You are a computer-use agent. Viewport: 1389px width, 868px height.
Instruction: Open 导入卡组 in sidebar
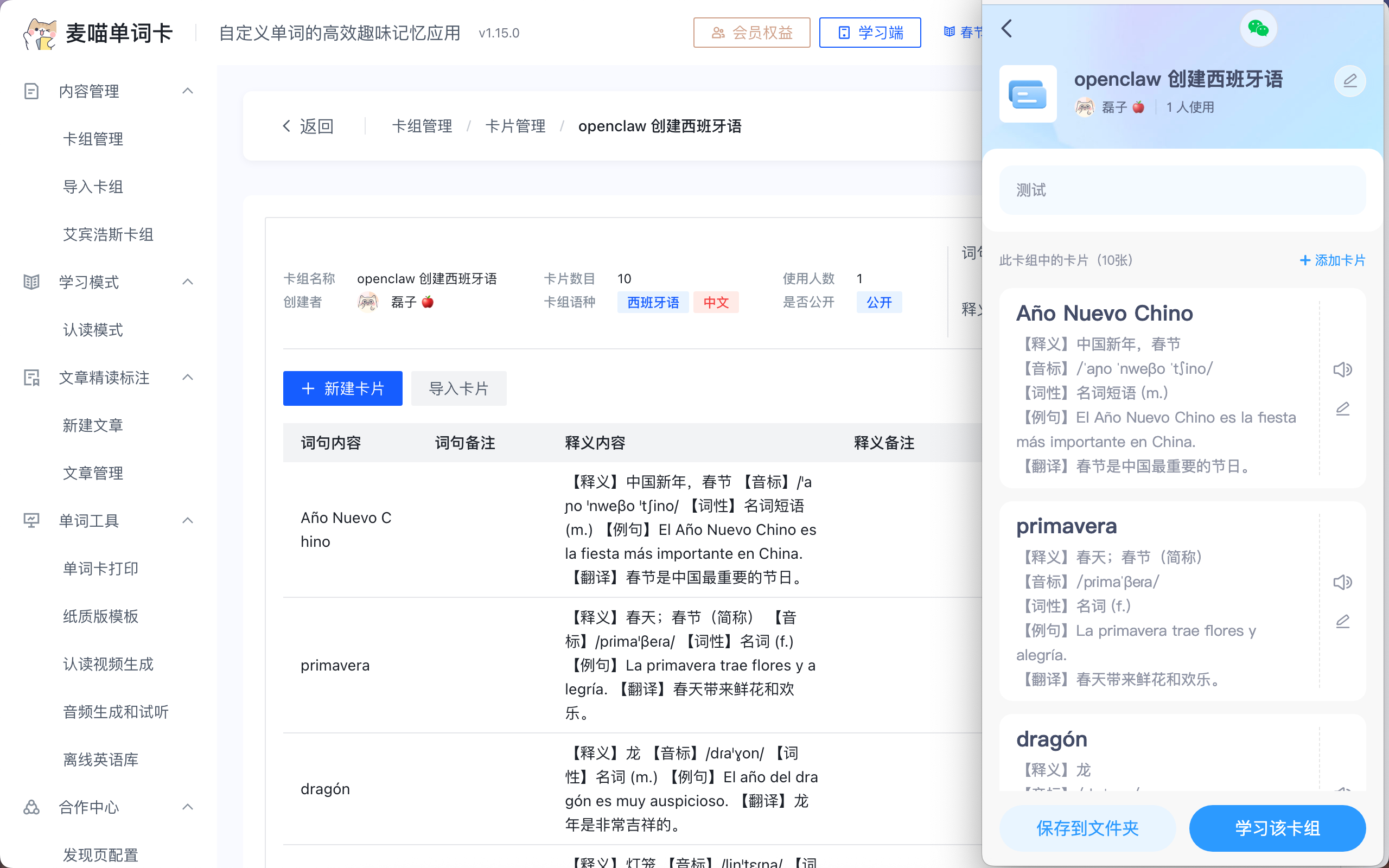[93, 187]
